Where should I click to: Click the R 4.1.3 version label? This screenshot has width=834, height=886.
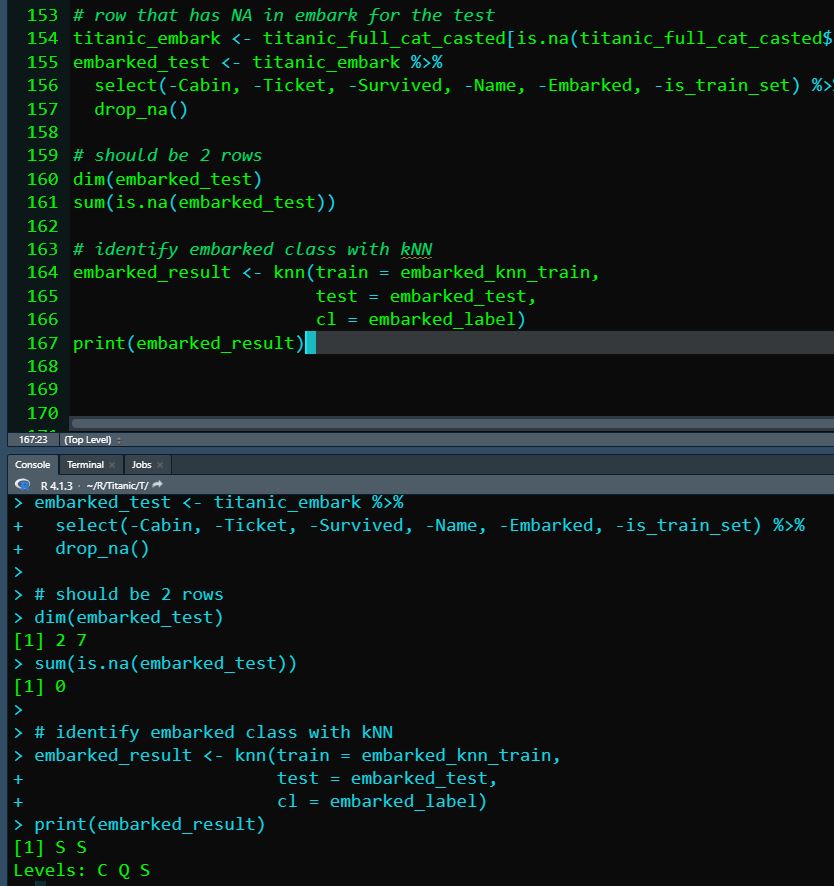coord(55,484)
